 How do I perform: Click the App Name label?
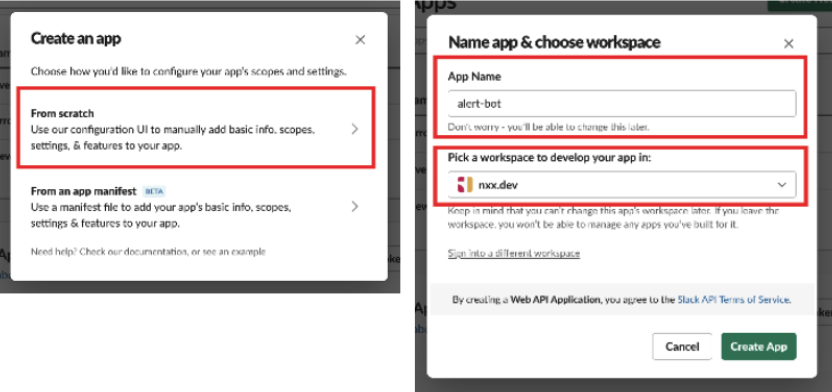click(474, 77)
